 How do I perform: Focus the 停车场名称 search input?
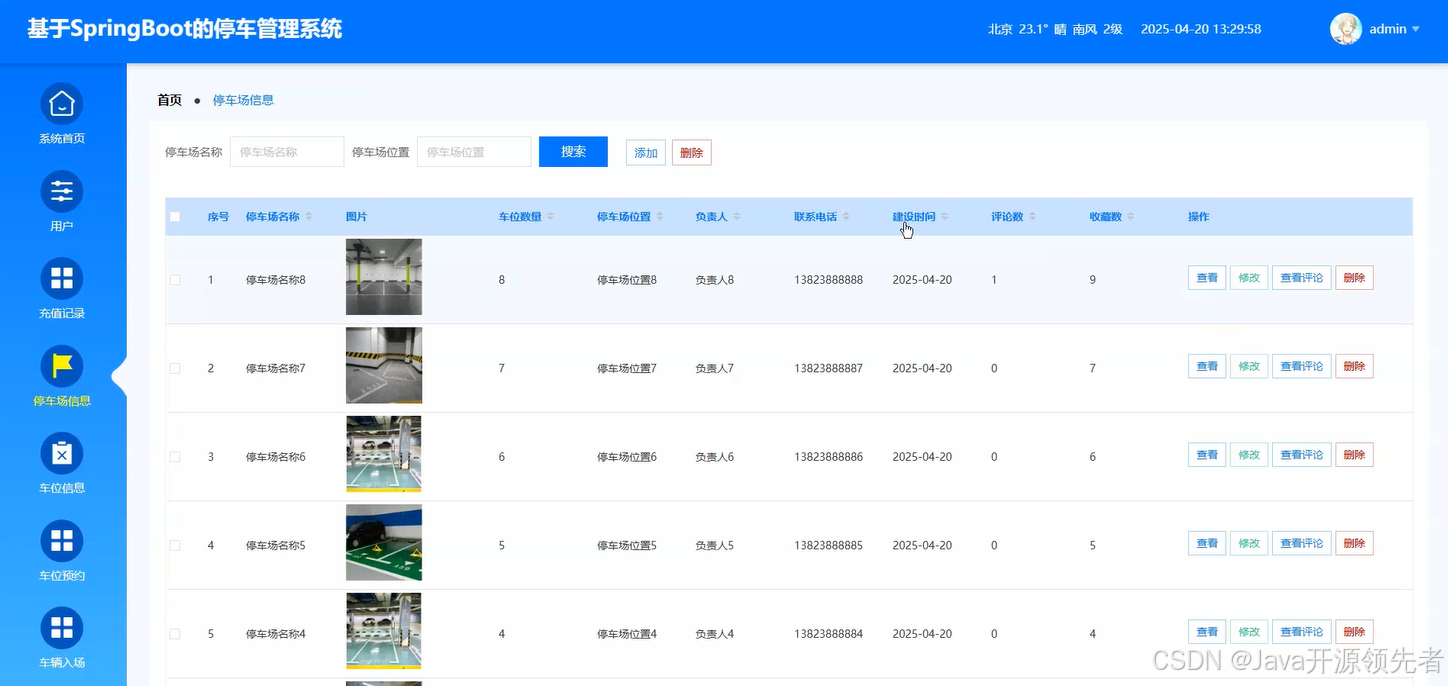pos(287,152)
